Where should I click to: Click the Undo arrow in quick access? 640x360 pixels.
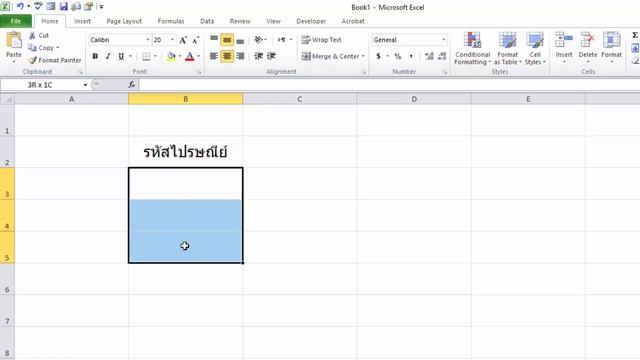pos(20,6)
